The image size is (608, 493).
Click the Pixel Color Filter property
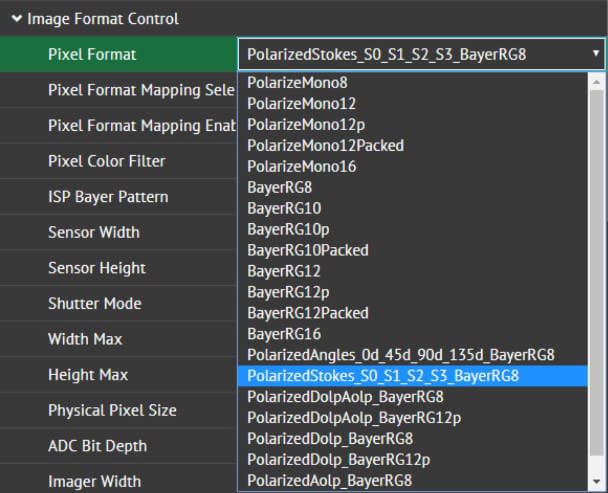[118, 161]
